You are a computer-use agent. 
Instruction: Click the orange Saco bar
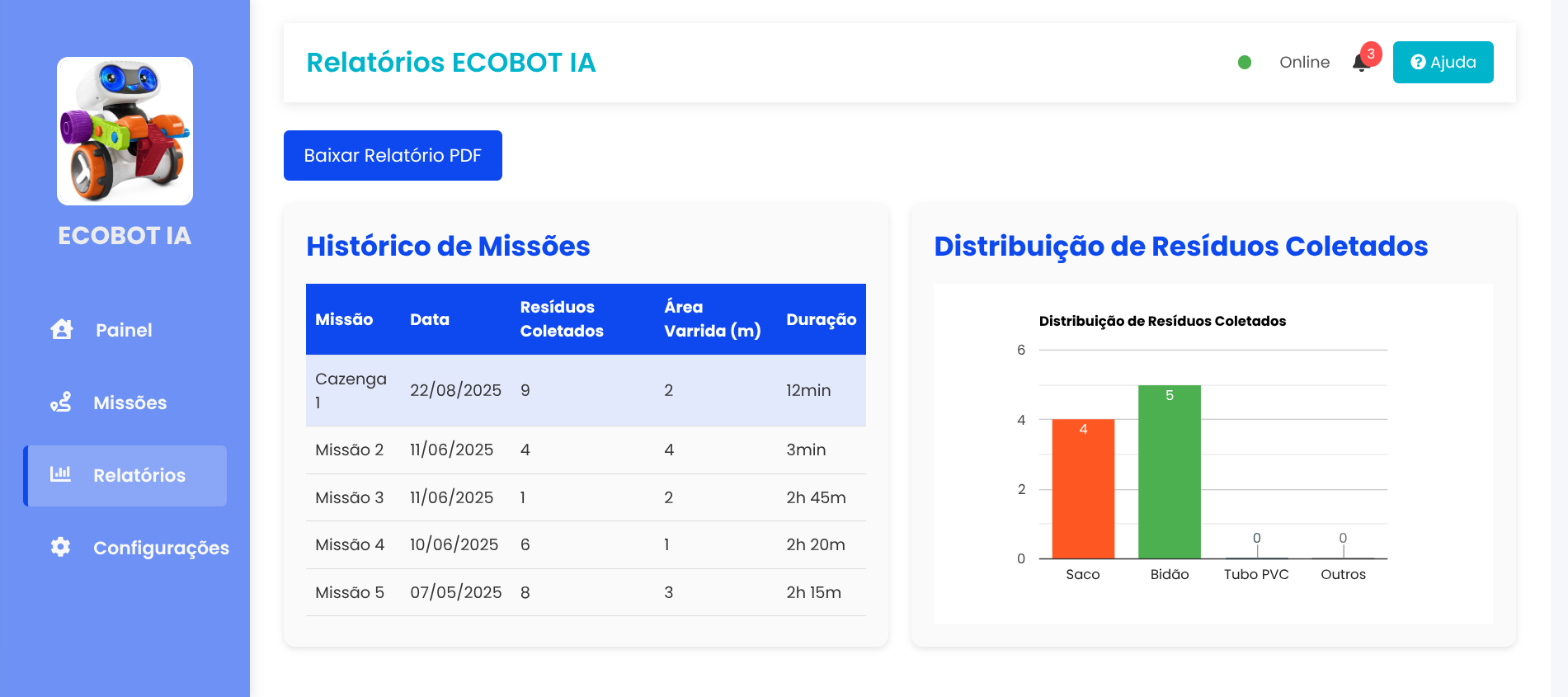click(1083, 488)
